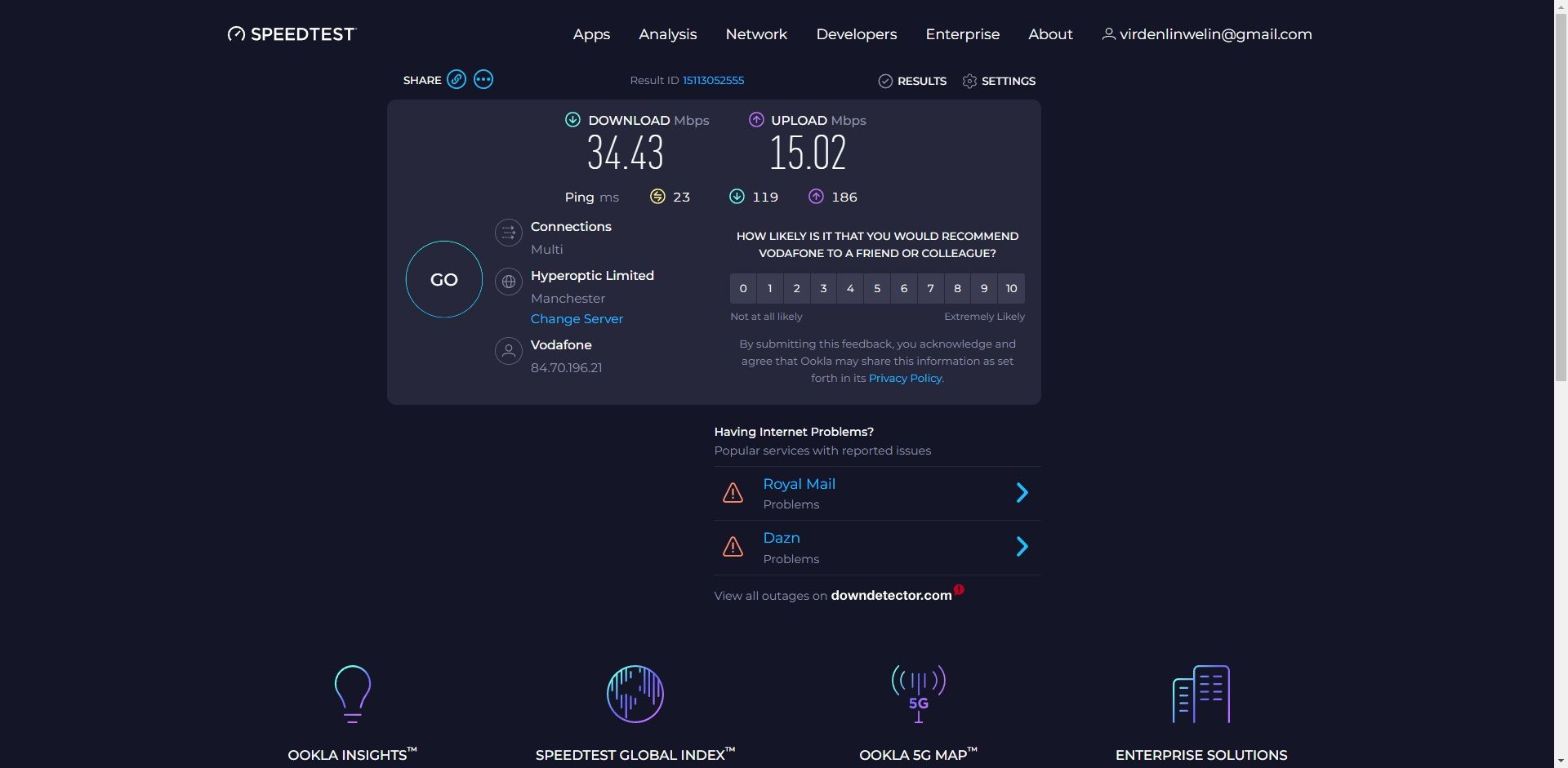The height and width of the screenshot is (768, 1568).
Task: Click the share more-options ellipsis icon
Action: [x=483, y=79]
